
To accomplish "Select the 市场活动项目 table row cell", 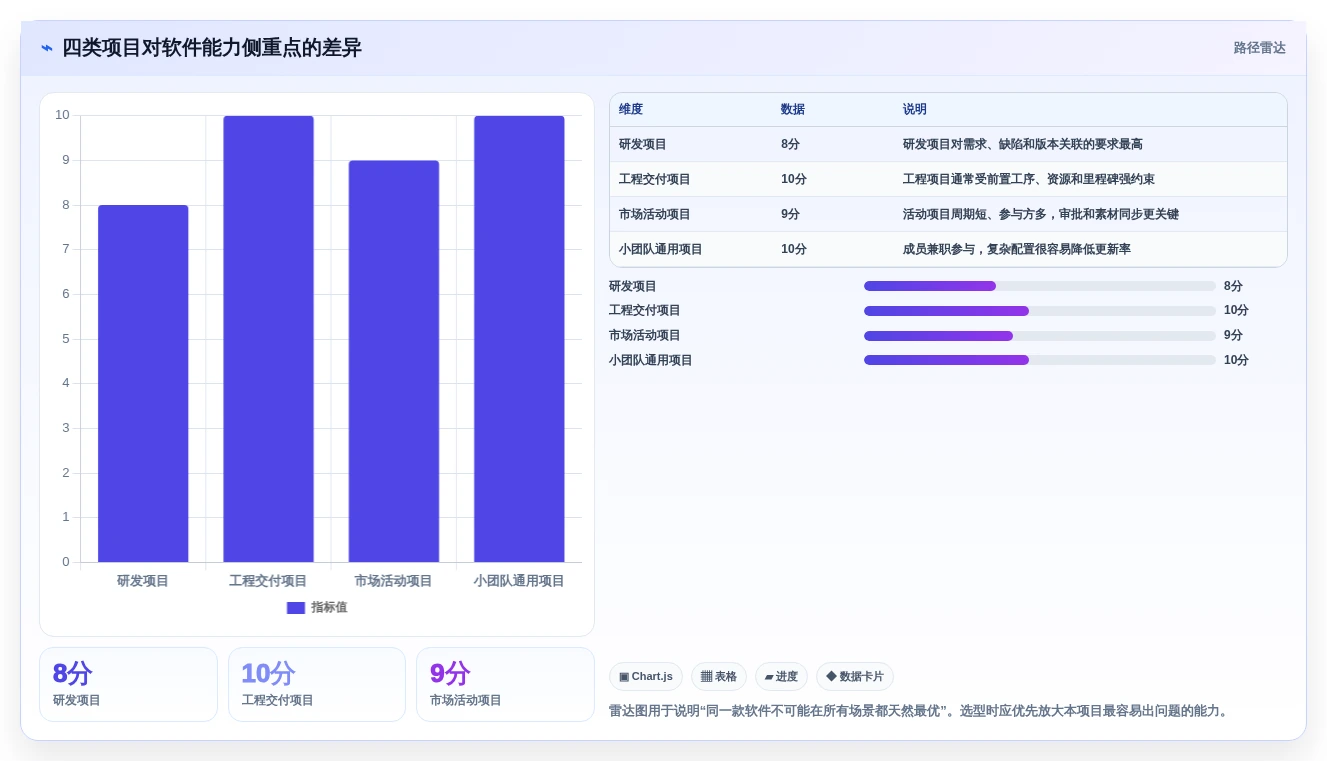I will (655, 214).
